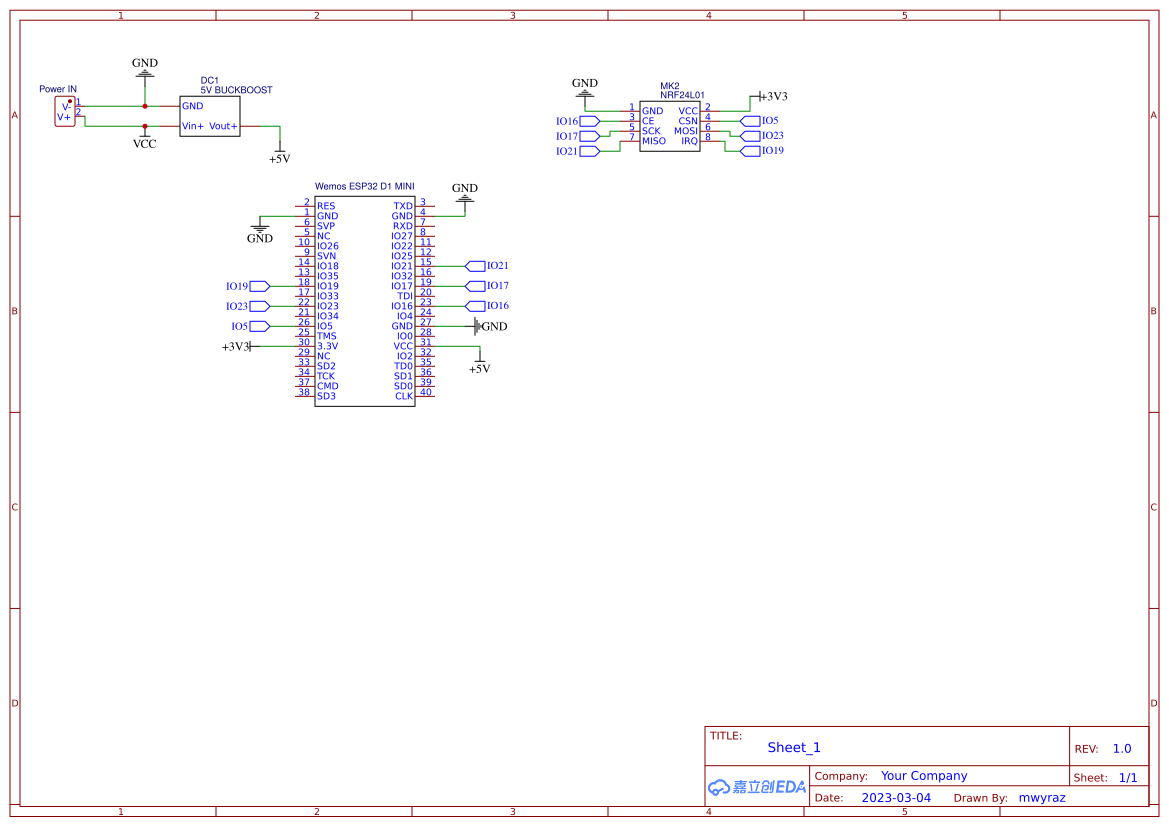Select the Your Company text in title block

924,775
